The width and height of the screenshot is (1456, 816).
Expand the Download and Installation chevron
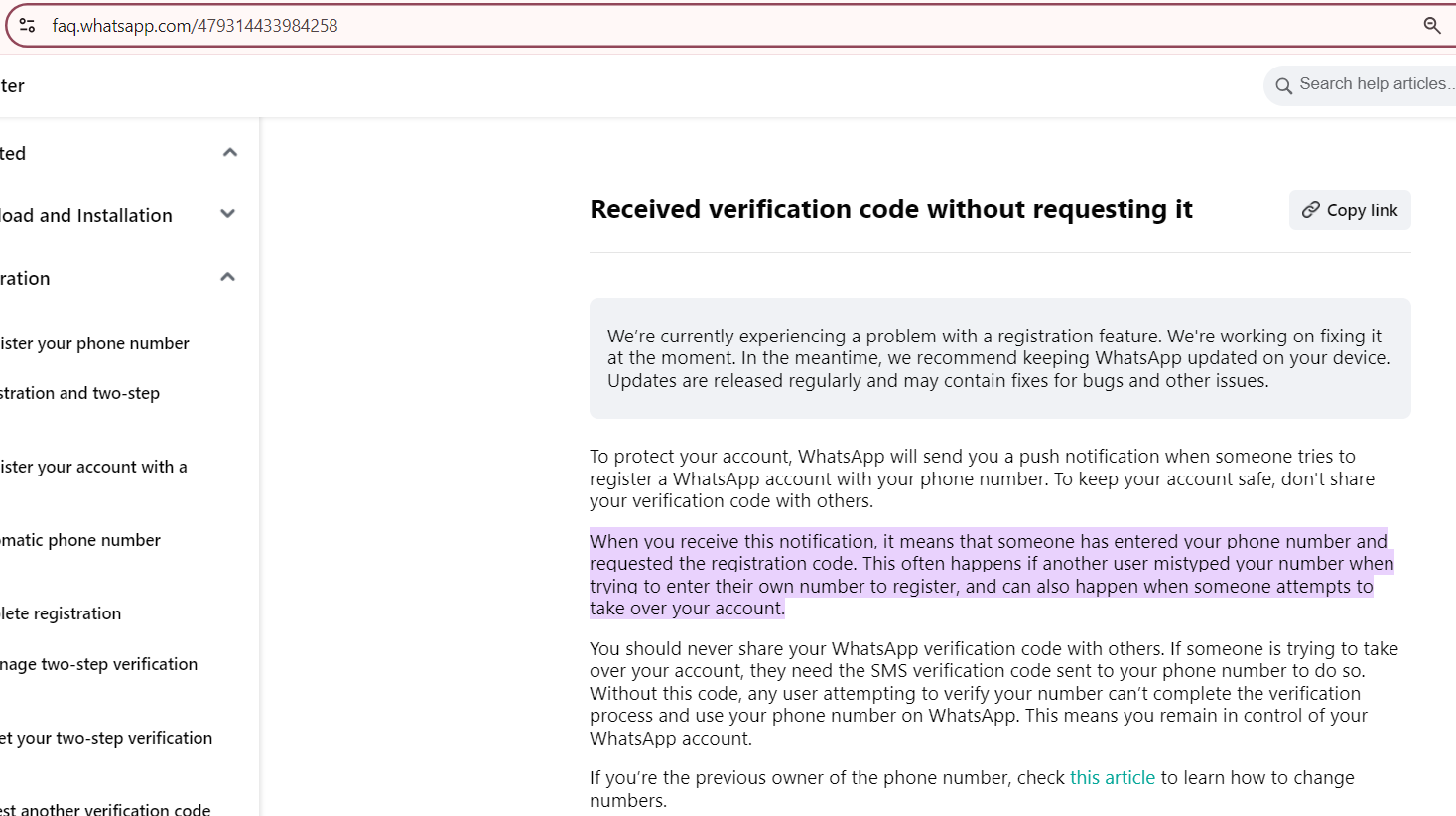228,214
